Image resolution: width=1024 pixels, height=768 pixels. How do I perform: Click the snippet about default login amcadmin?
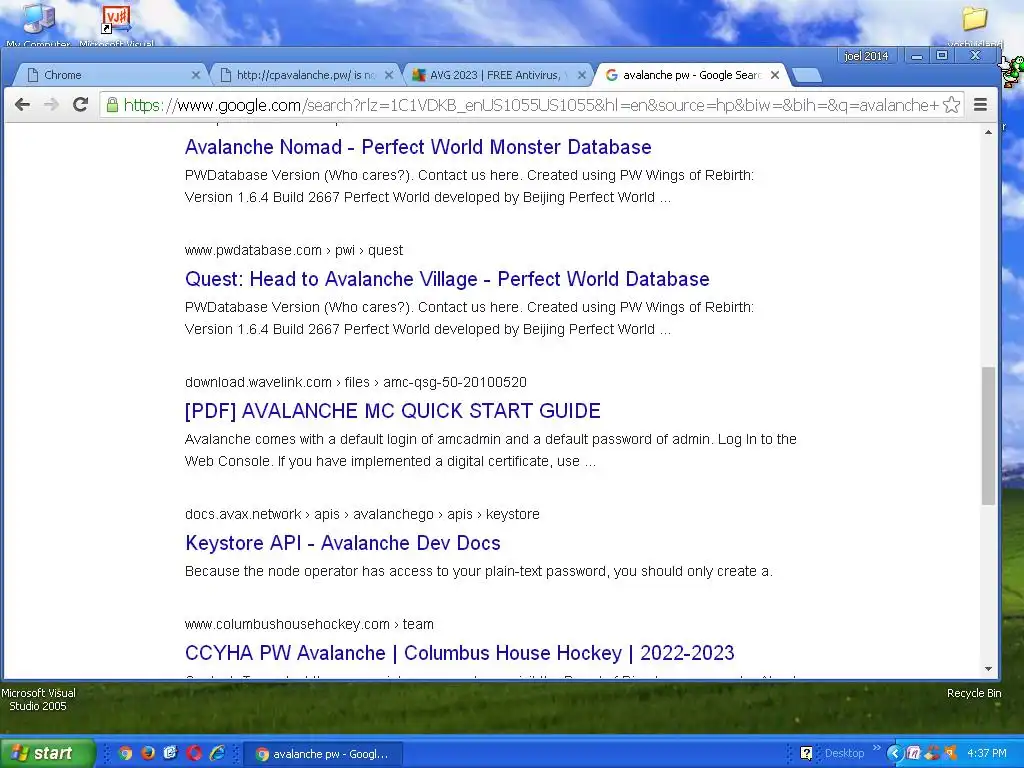tap(490, 450)
